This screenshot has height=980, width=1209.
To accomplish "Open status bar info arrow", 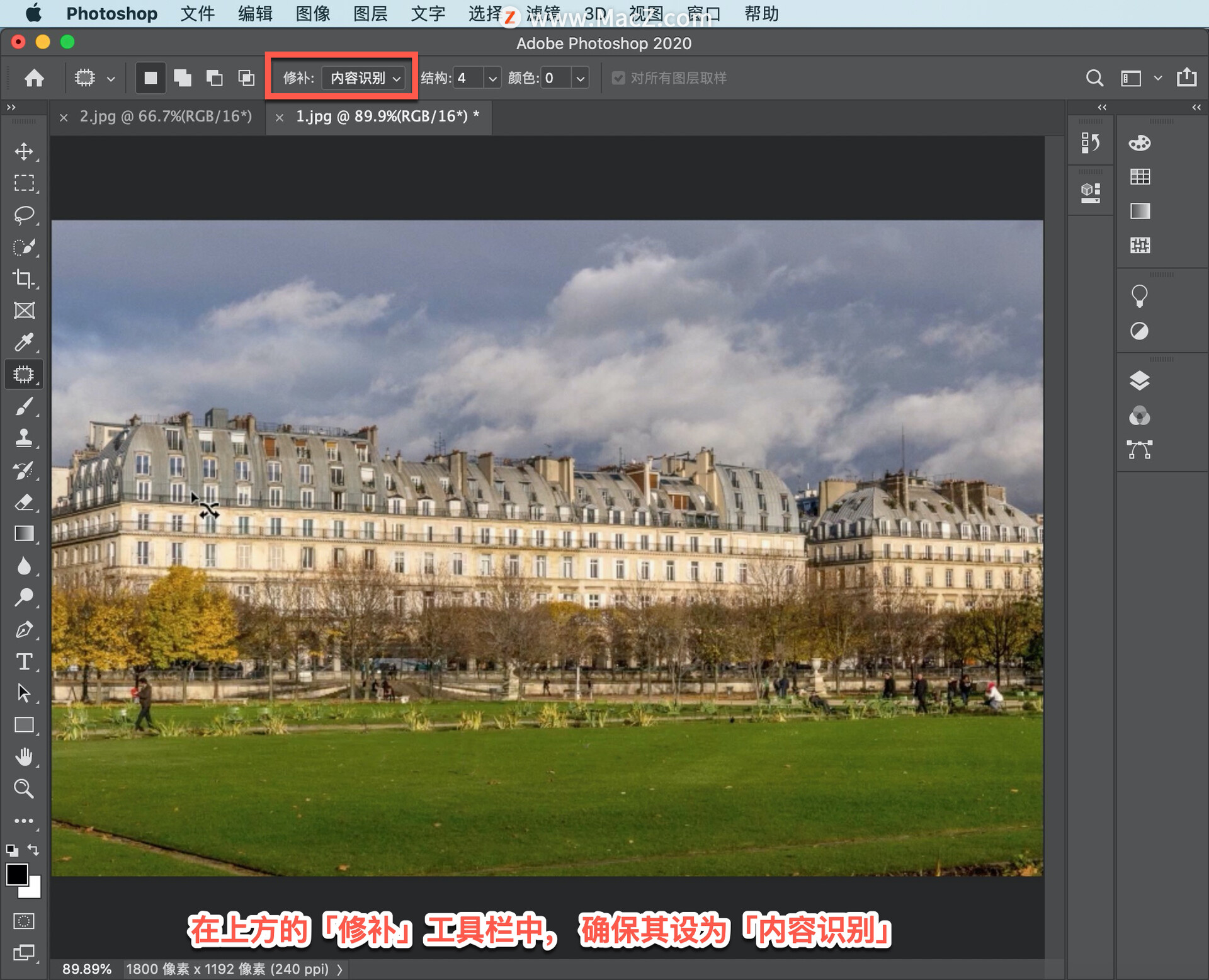I will click(x=340, y=969).
